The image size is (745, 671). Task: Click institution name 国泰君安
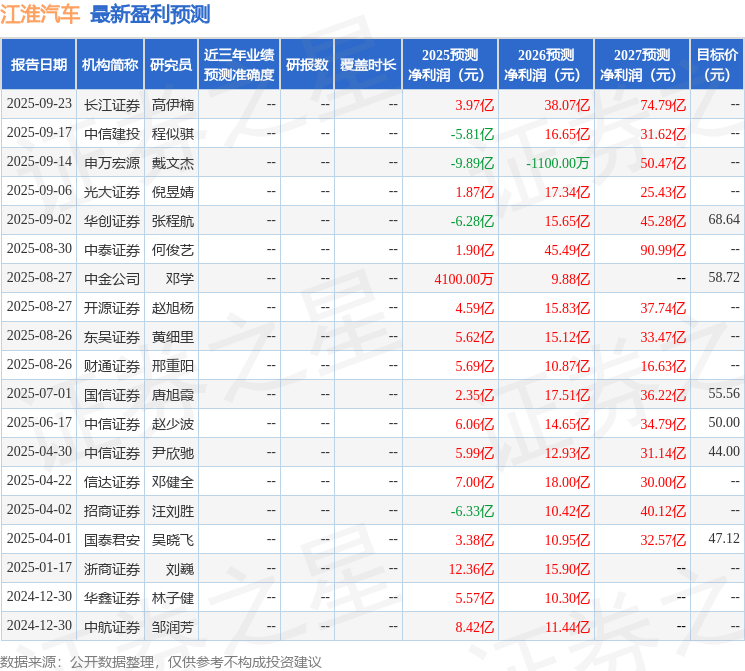pos(112,540)
